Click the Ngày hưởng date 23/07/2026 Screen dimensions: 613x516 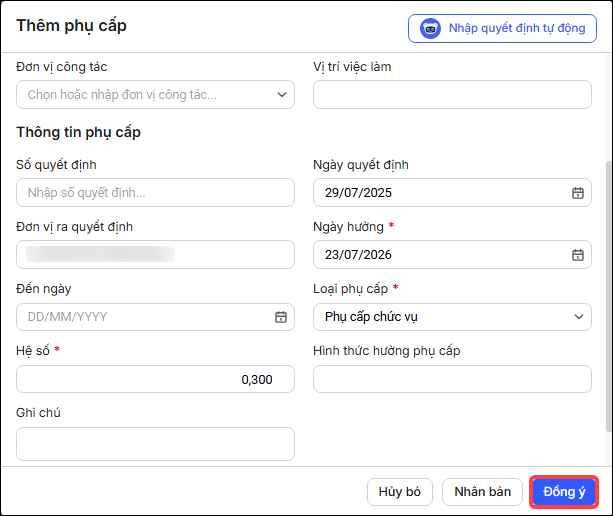pyautogui.click(x=358, y=255)
